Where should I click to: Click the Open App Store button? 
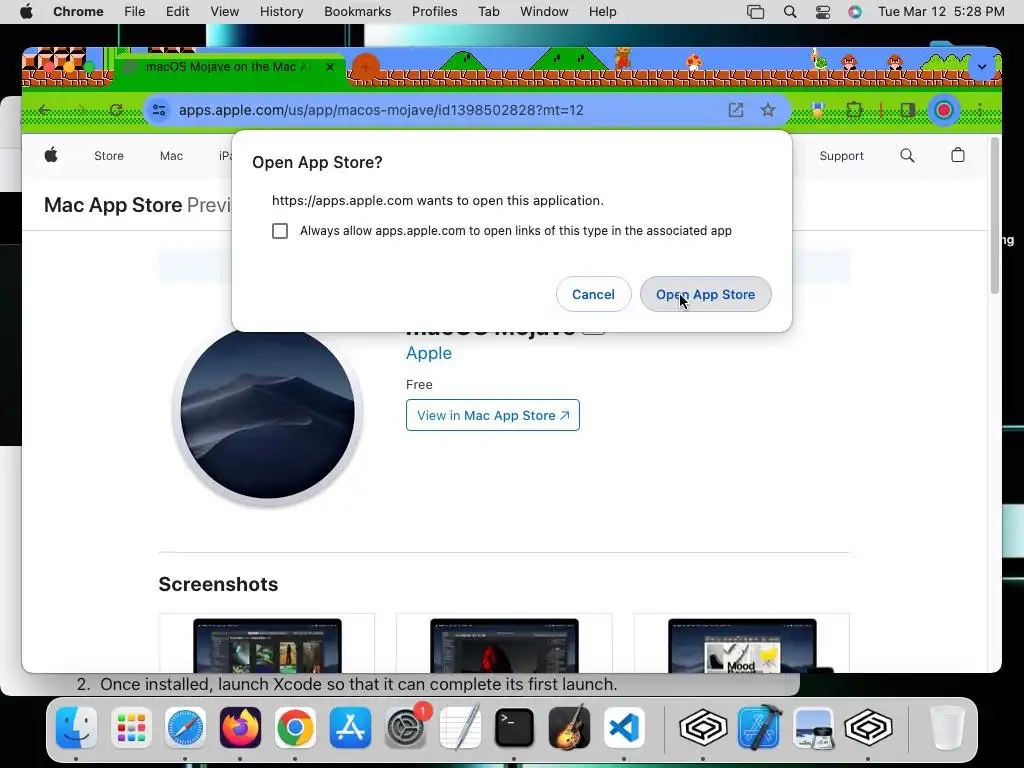[x=705, y=295]
